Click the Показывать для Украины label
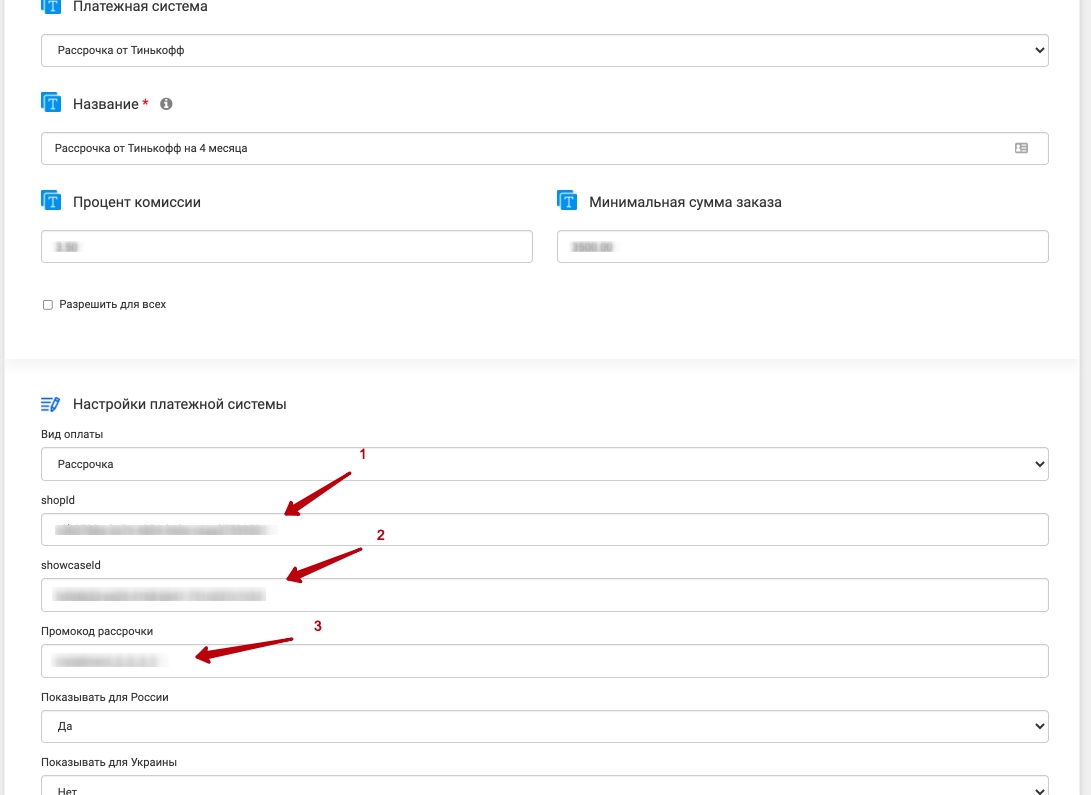 [109, 762]
